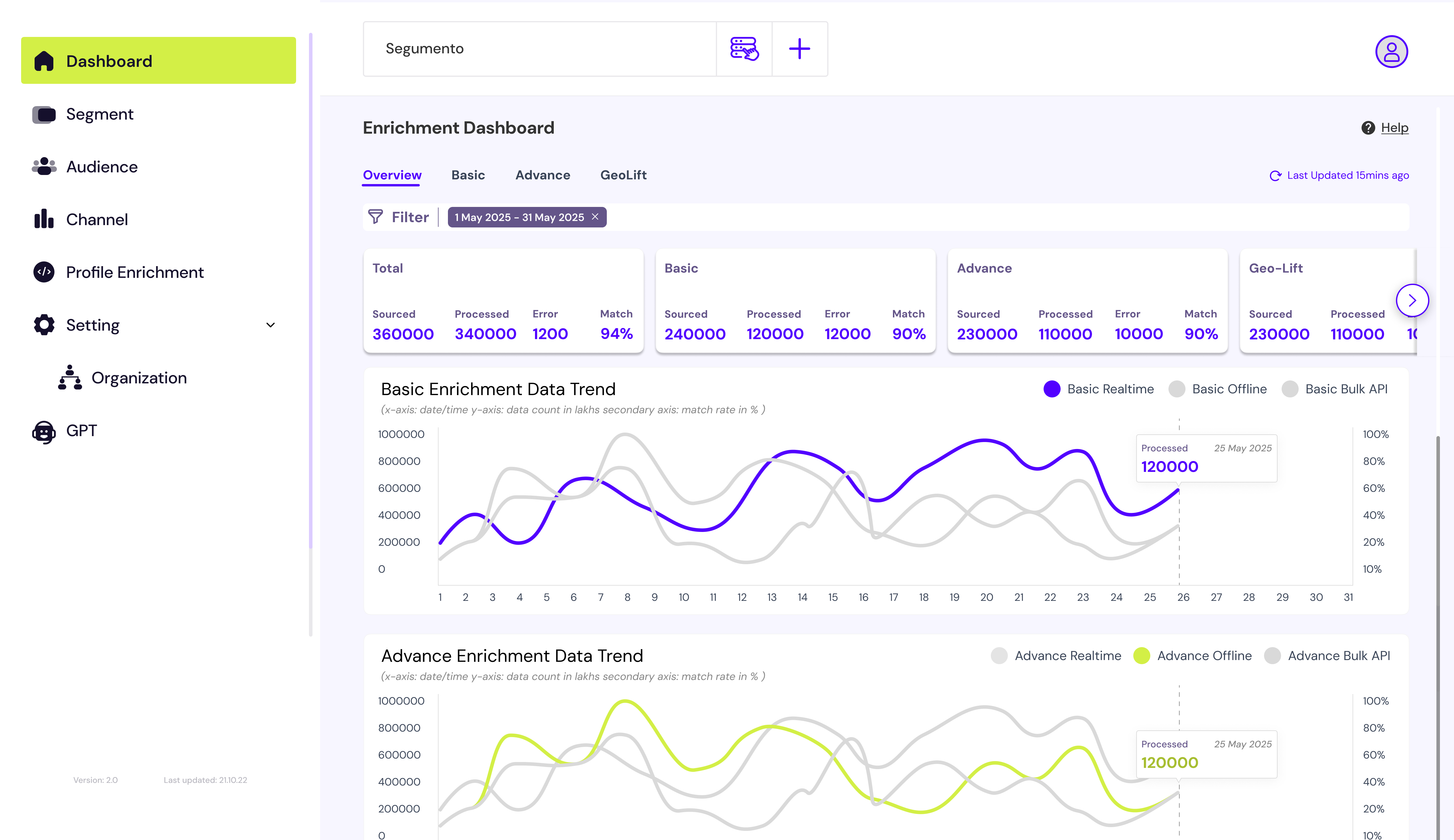
Task: Toggle Basic Offline legend series
Action: pyautogui.click(x=1176, y=389)
